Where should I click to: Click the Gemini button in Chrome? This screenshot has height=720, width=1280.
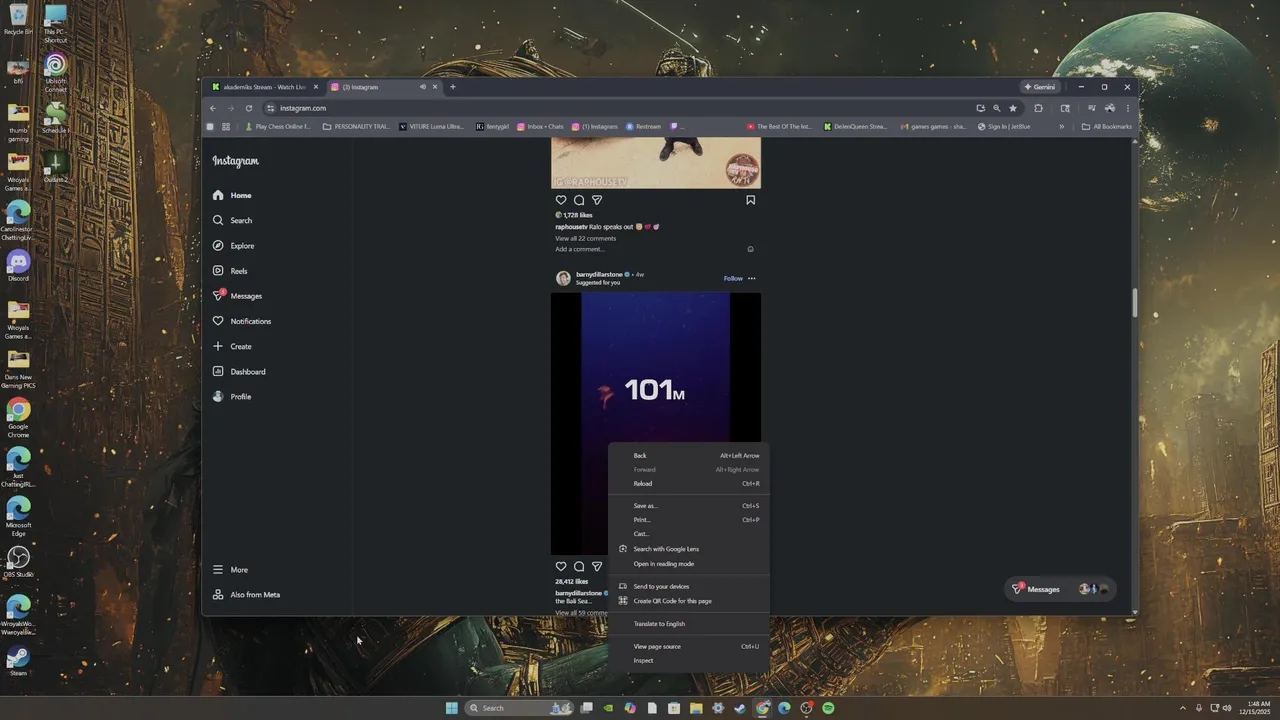(x=1040, y=87)
